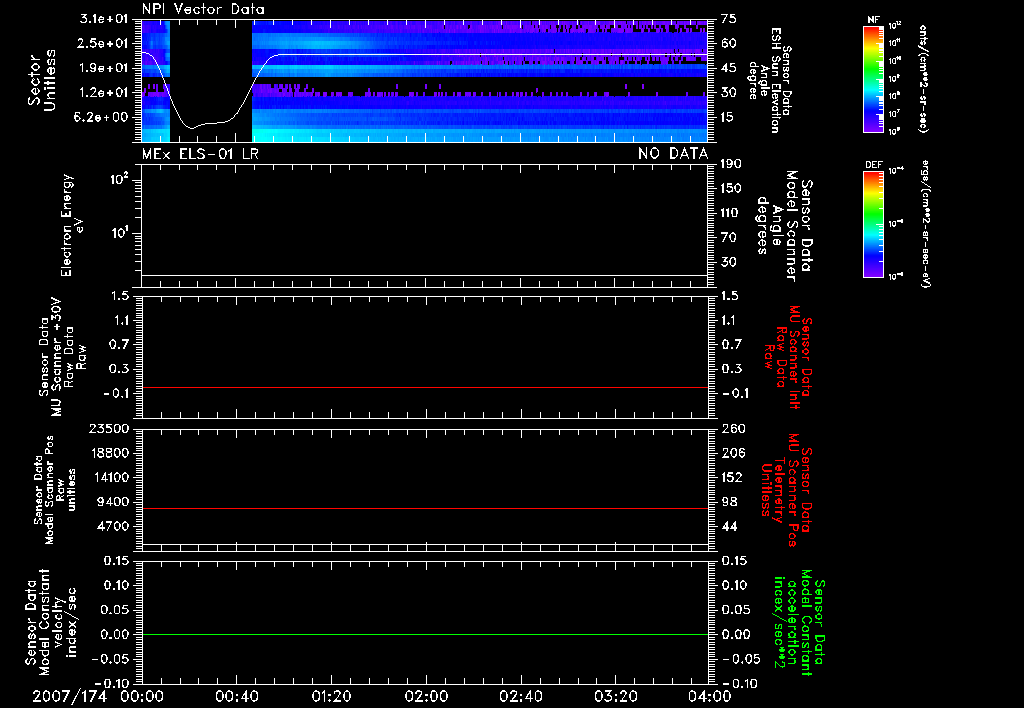Click the 152 telemetry tick value
The image size is (1024, 708).
click(733, 477)
